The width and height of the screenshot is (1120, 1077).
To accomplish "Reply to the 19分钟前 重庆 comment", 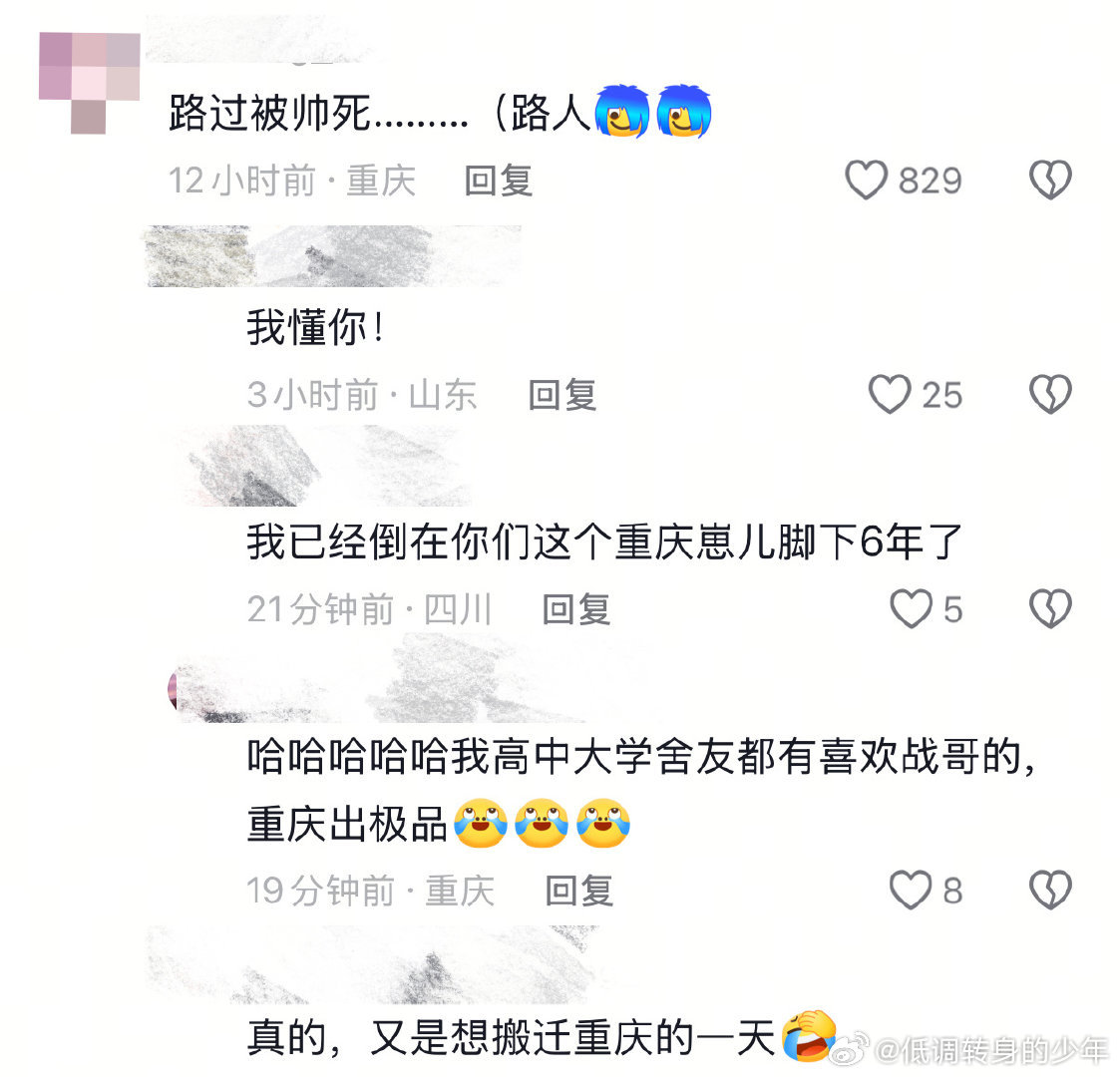I will pyautogui.click(x=579, y=891).
